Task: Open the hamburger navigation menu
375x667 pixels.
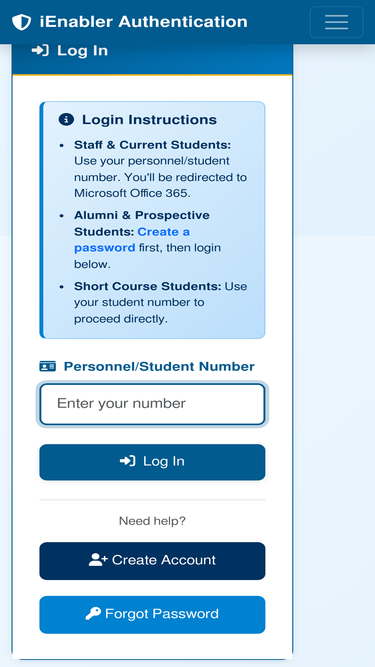Action: pos(336,22)
